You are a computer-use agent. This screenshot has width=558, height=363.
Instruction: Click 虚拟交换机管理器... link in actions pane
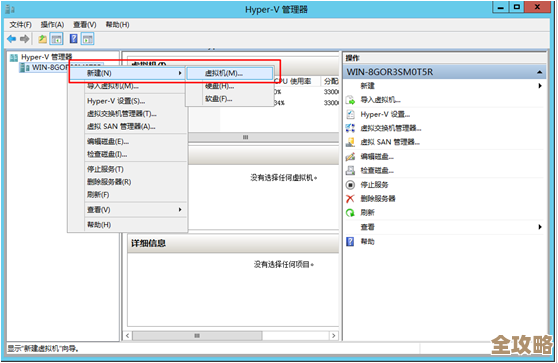(391, 128)
